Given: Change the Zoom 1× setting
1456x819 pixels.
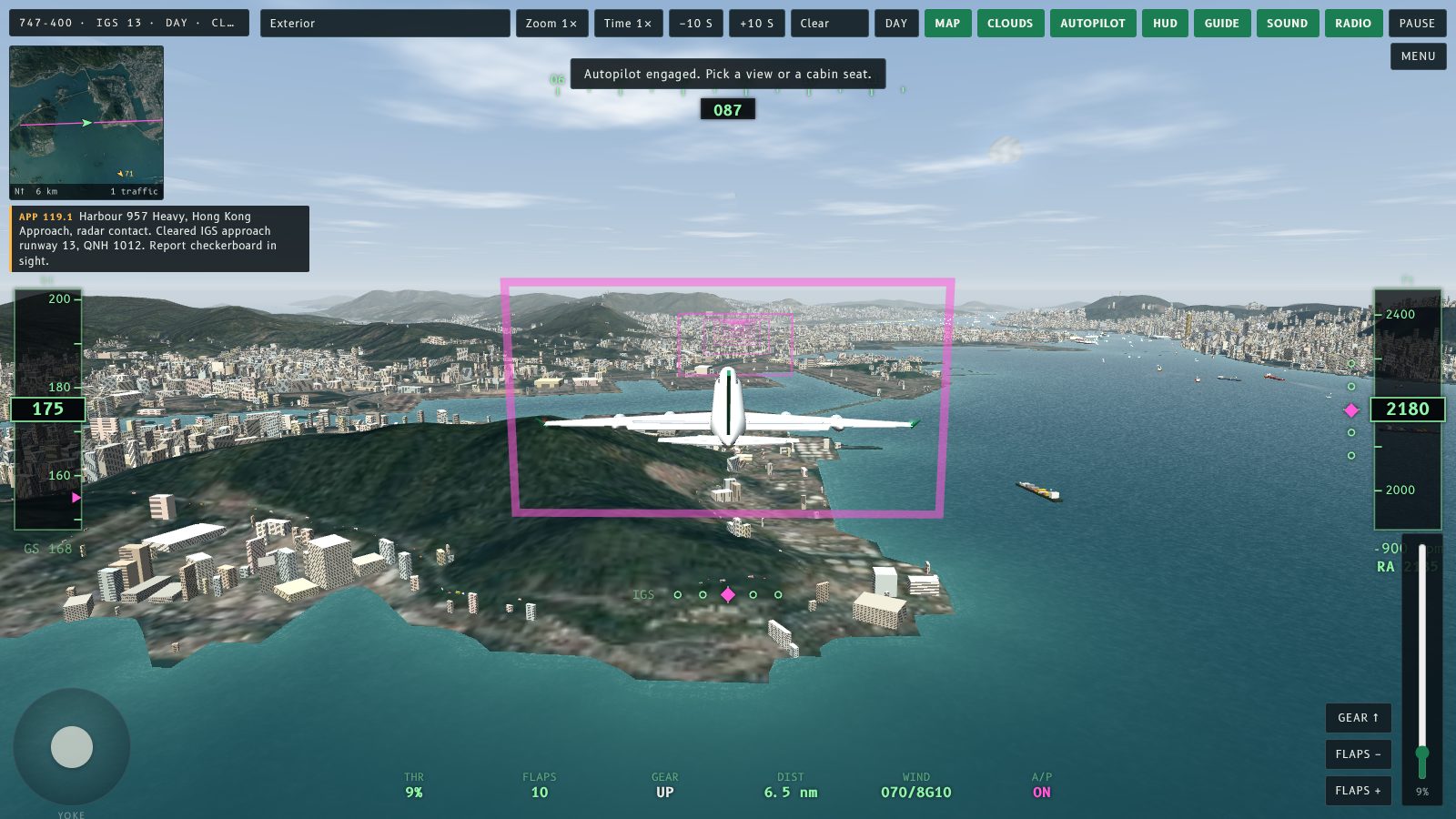Looking at the screenshot, I should [x=551, y=24].
